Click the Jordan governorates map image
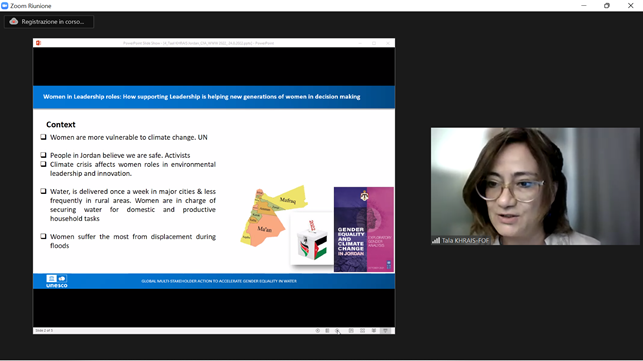This screenshot has width=643, height=361. tap(273, 216)
